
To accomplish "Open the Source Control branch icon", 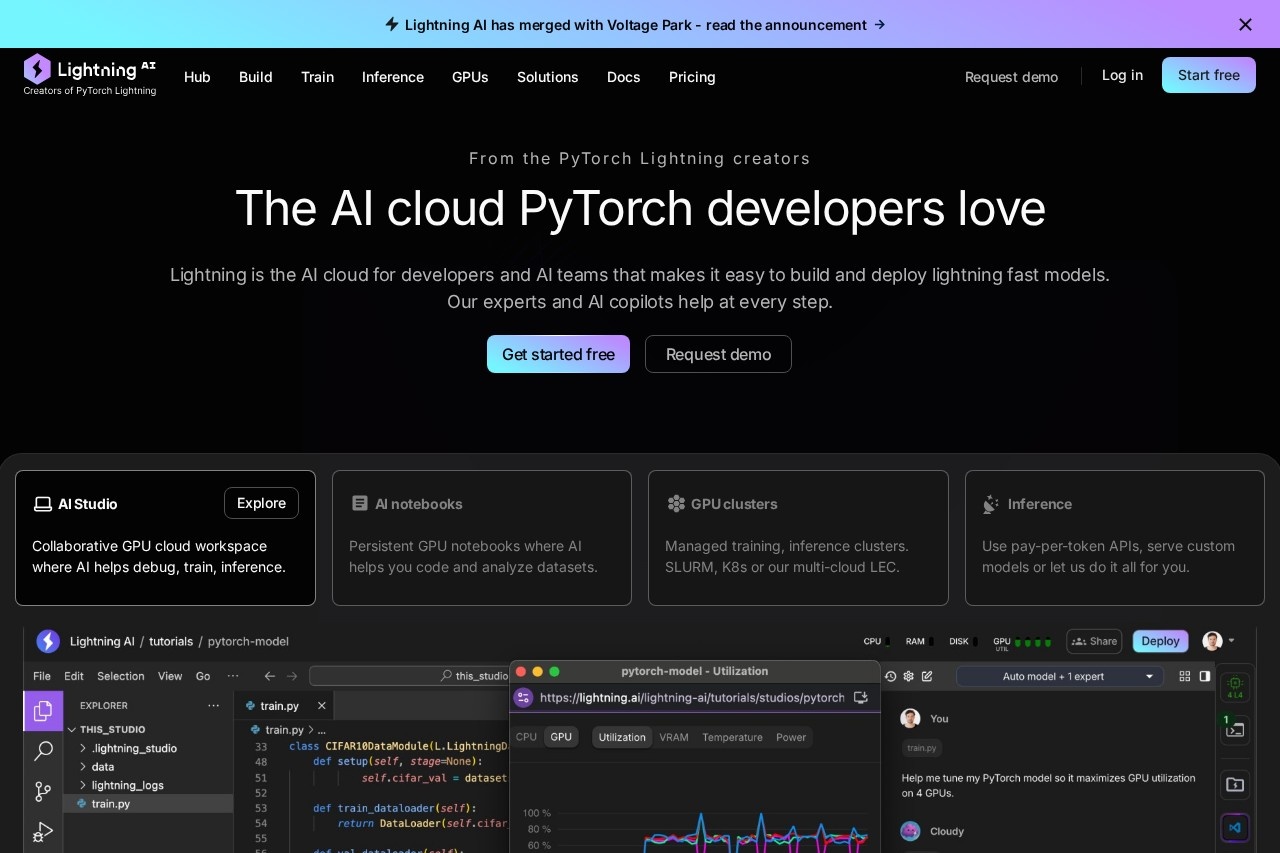I will [x=43, y=791].
